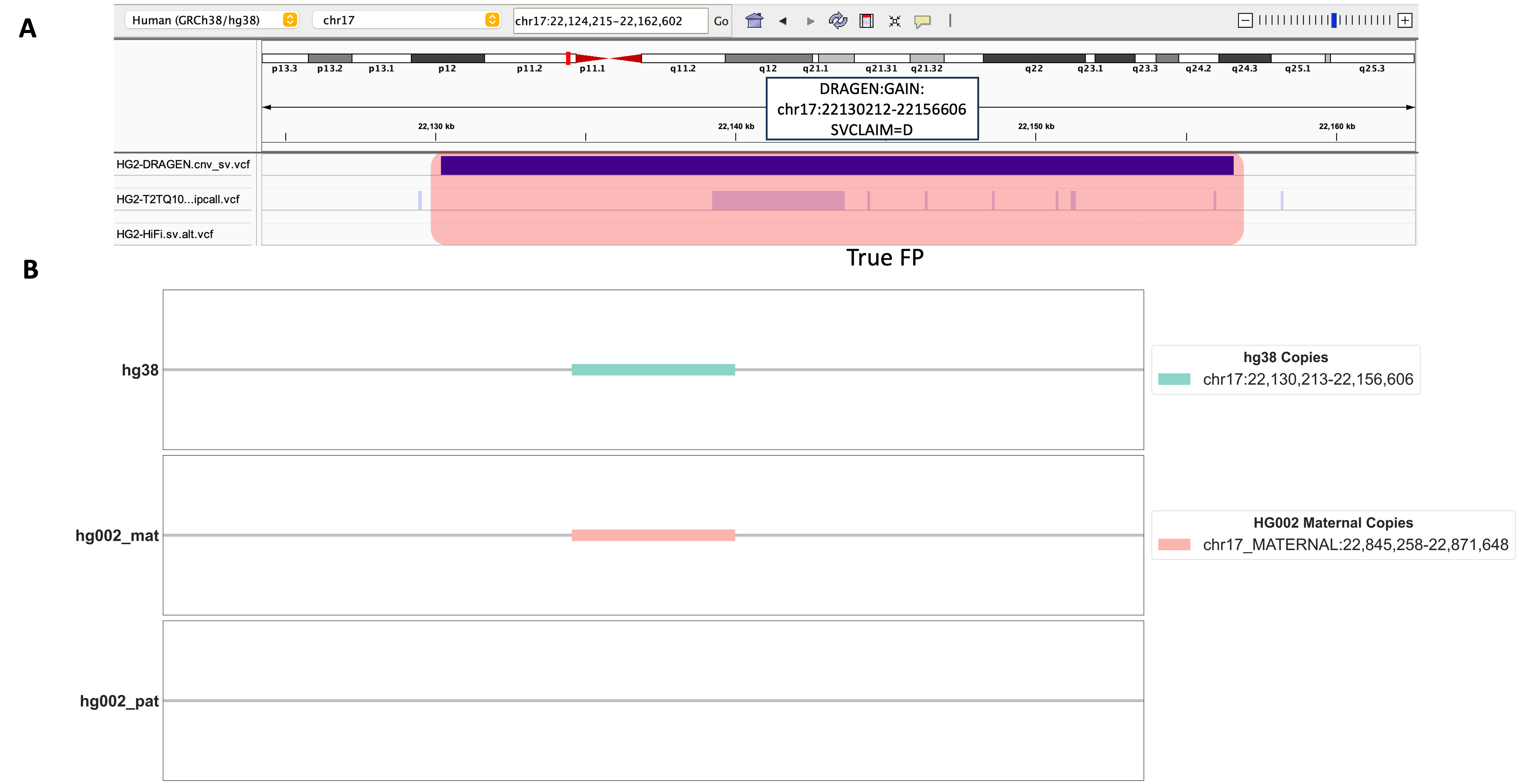Screen dimensions: 1519x784
Task: Click the rightmost light purple marker in the T2TQ10 track
Action: pos(1282,201)
